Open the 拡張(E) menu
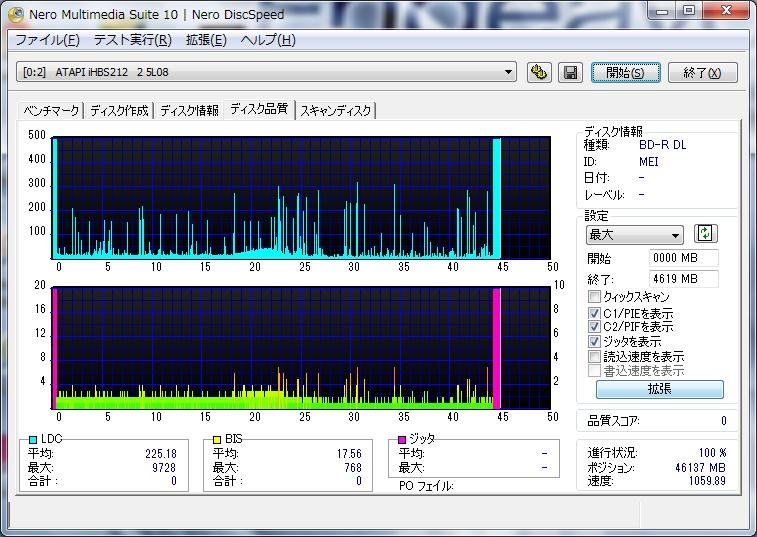 point(206,40)
